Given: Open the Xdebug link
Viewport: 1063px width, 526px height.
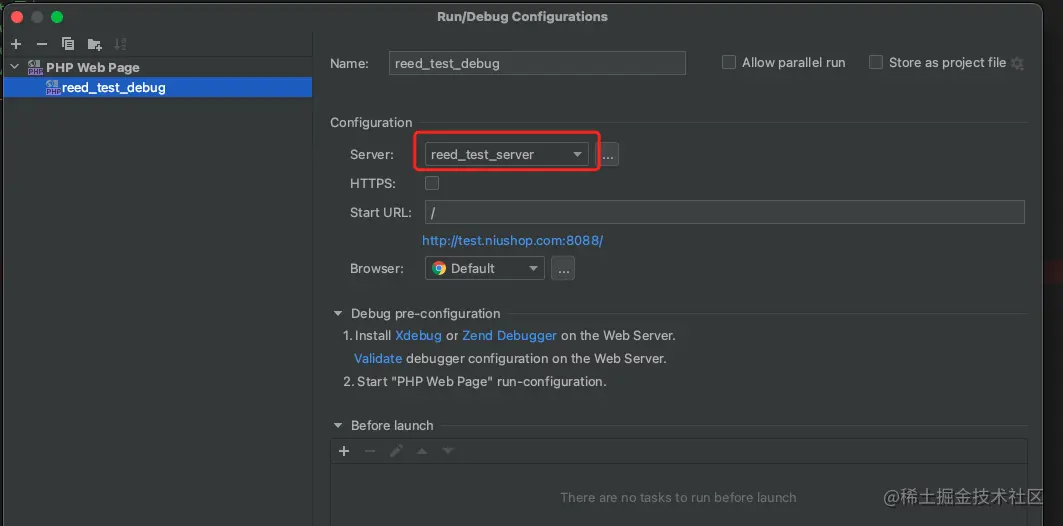Looking at the screenshot, I should tap(418, 336).
